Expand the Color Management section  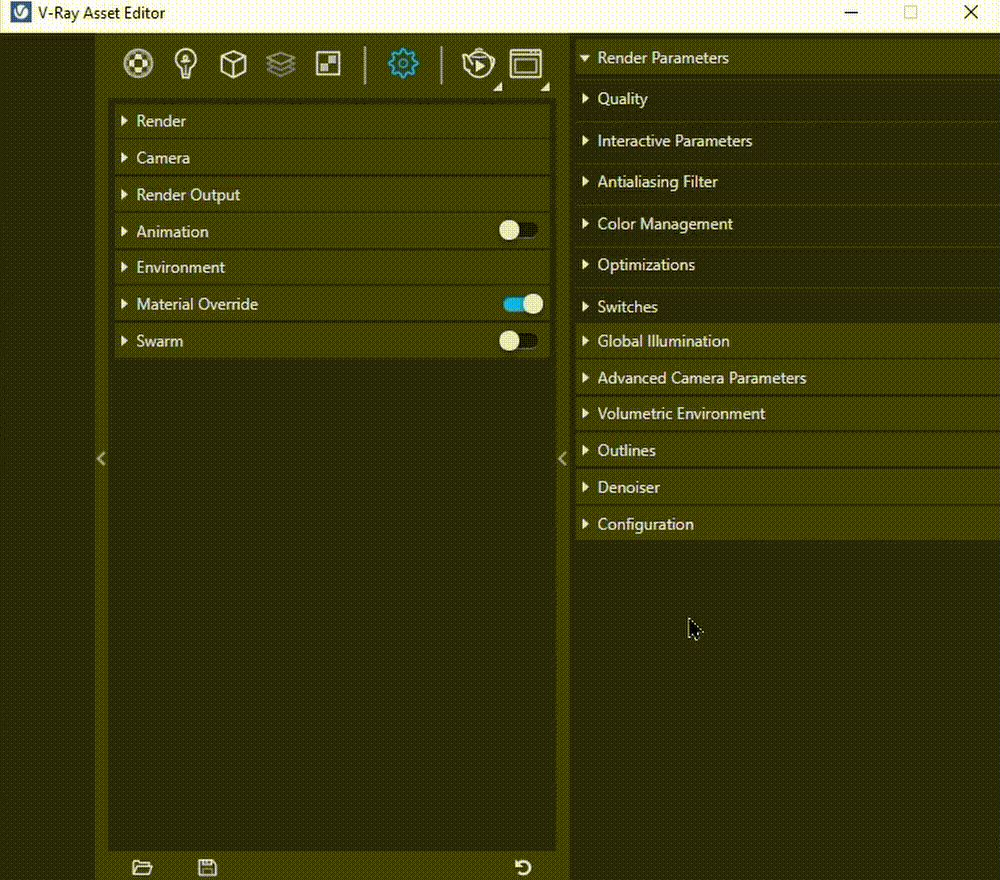click(788, 224)
